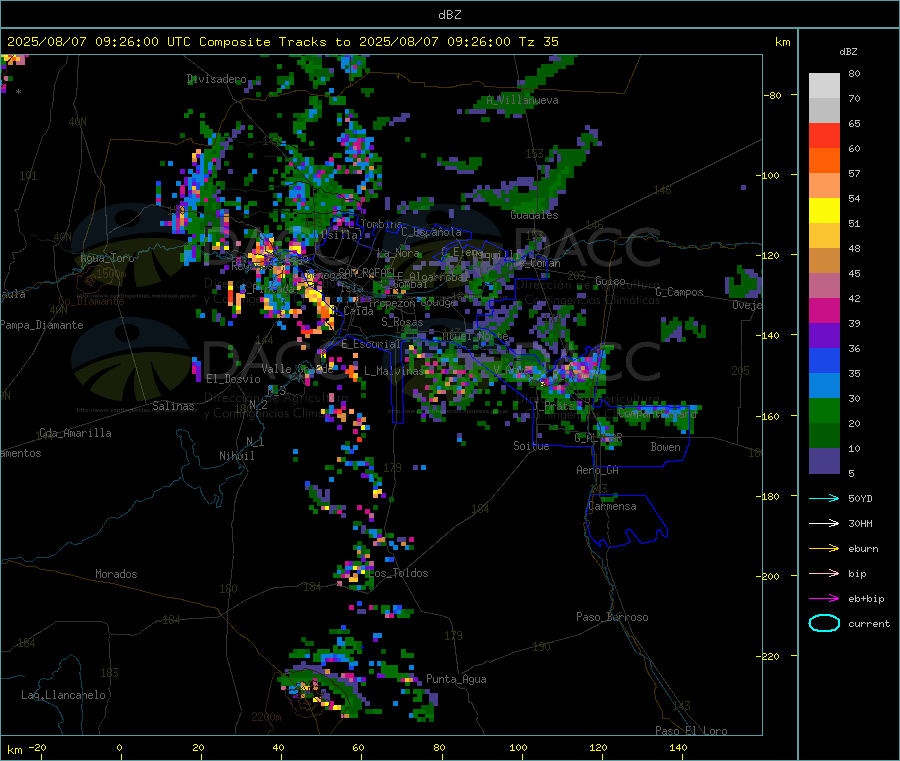Click the 'Divisadero' map label

click(216, 79)
